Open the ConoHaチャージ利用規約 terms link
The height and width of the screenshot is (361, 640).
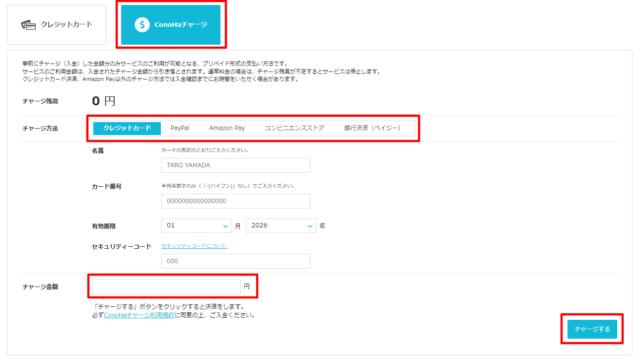[139, 315]
